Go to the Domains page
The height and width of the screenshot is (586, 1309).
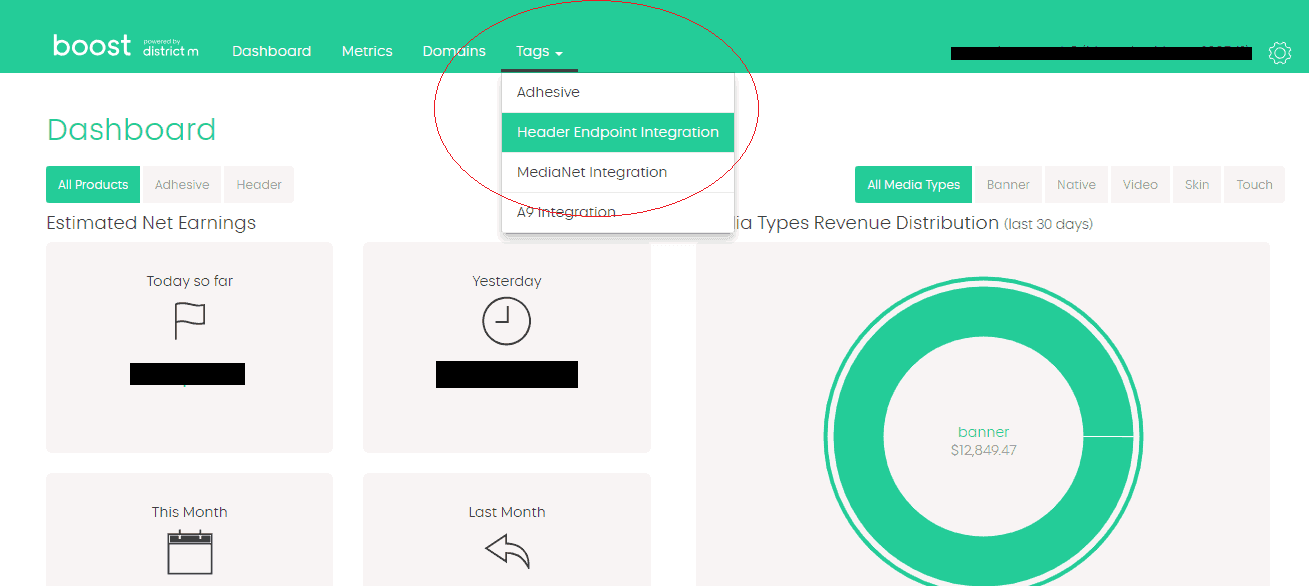(x=454, y=51)
